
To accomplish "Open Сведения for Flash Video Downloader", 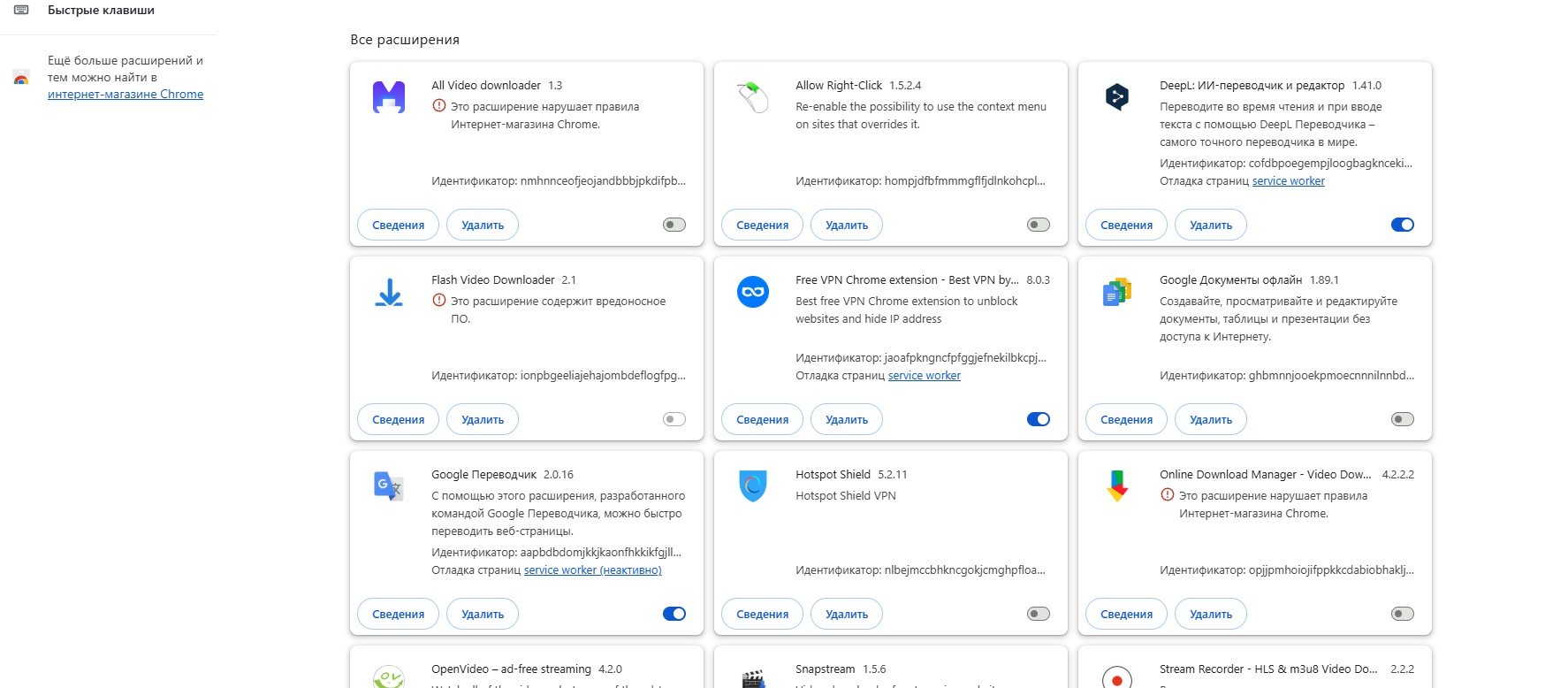I will click(399, 419).
